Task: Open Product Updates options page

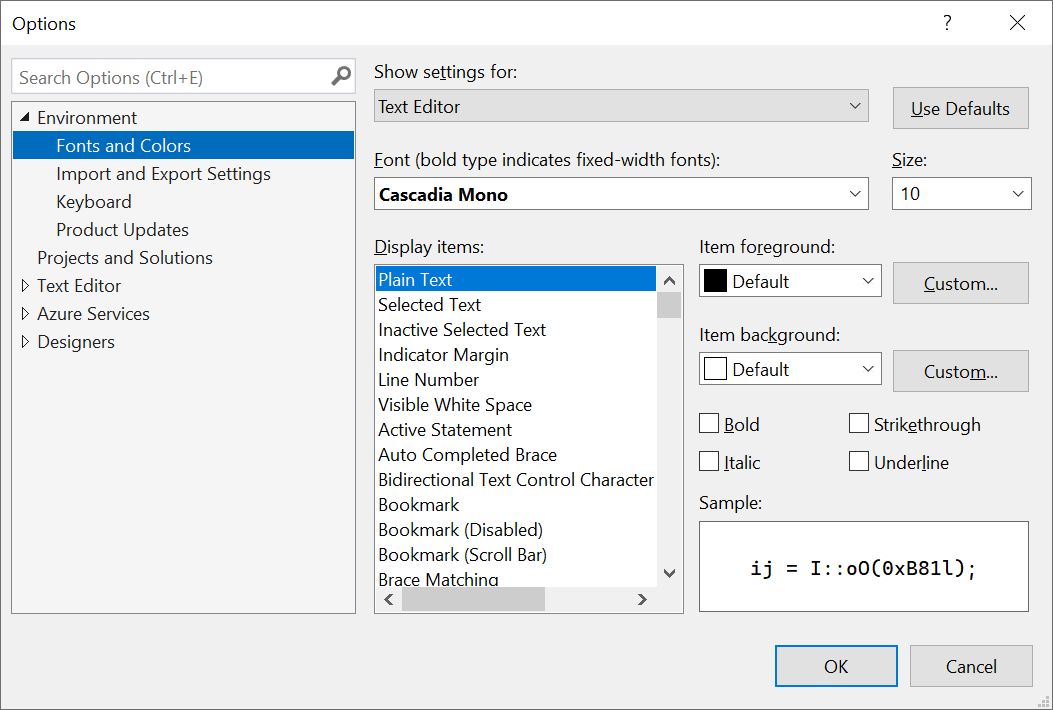Action: [122, 230]
